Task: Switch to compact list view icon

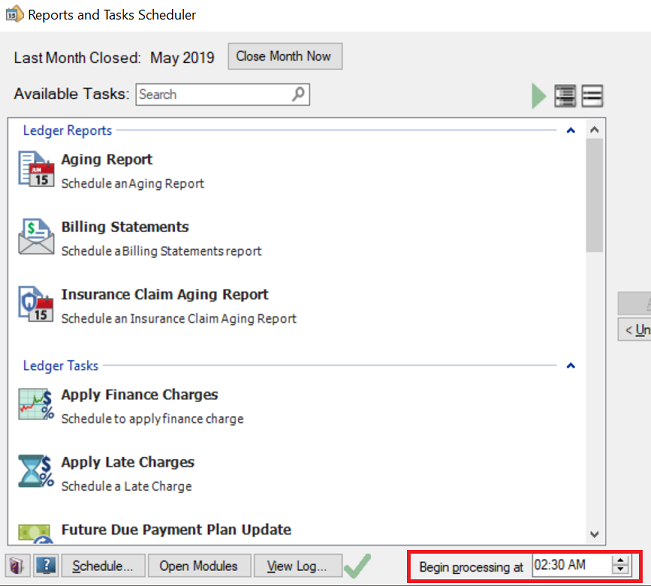Action: (593, 96)
